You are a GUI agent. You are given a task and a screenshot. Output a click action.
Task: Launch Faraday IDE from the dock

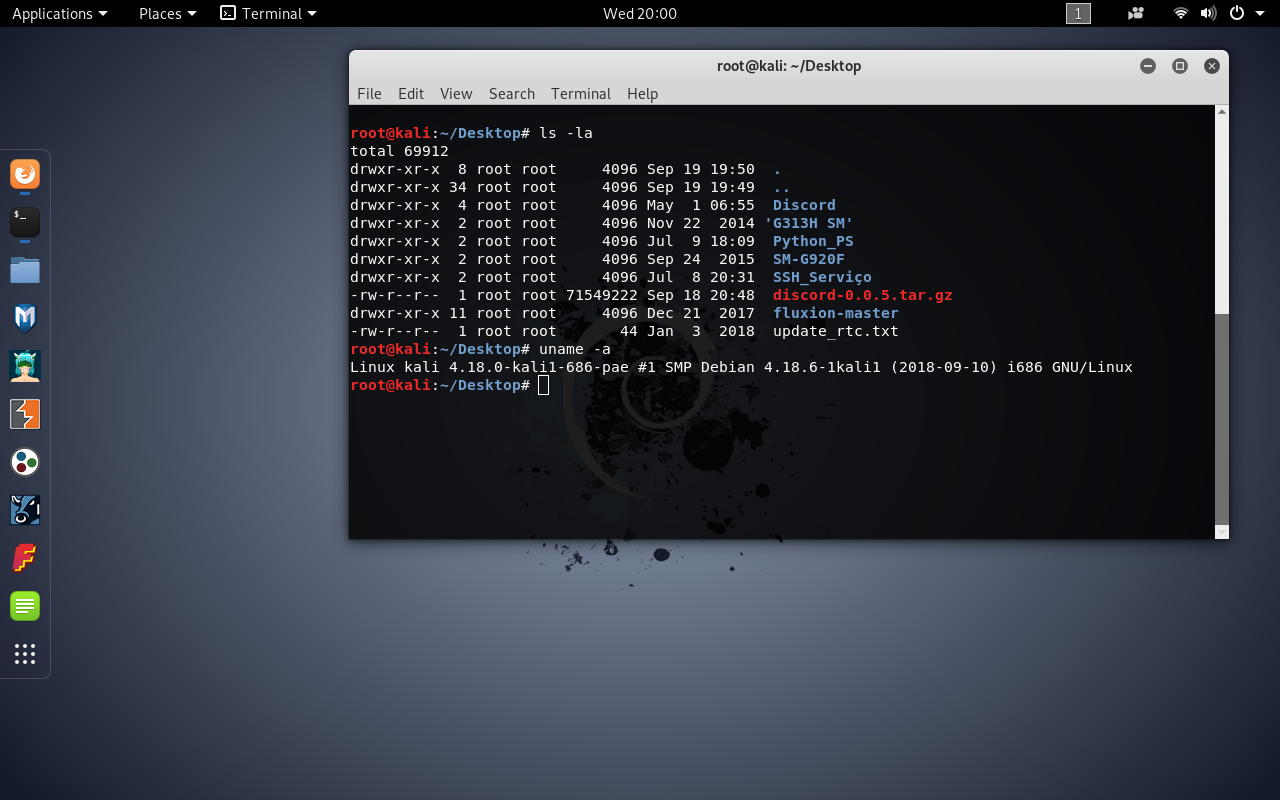25,558
